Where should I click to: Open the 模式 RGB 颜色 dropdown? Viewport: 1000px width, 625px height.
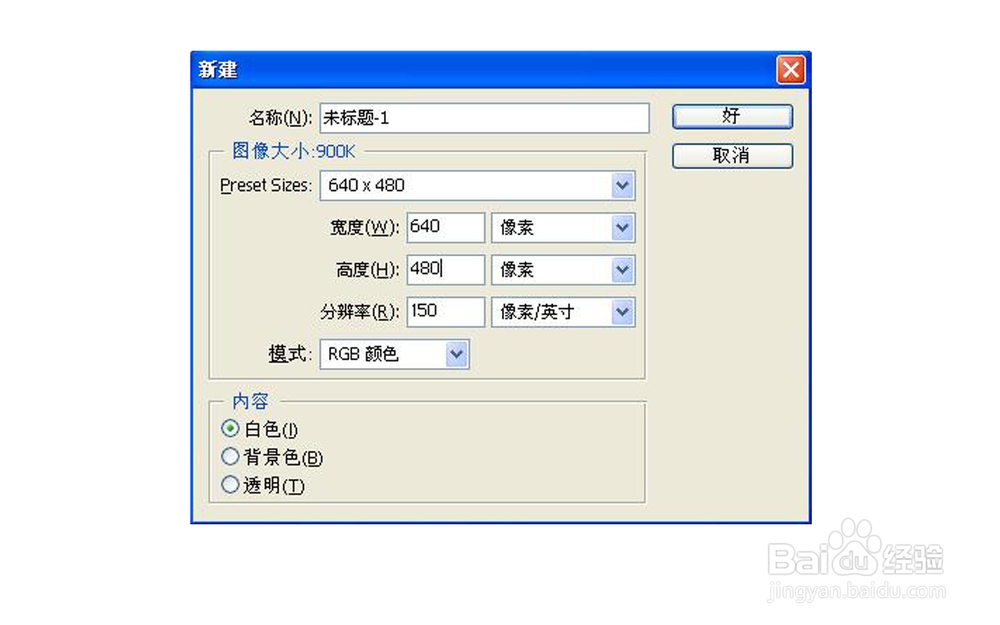coord(394,354)
